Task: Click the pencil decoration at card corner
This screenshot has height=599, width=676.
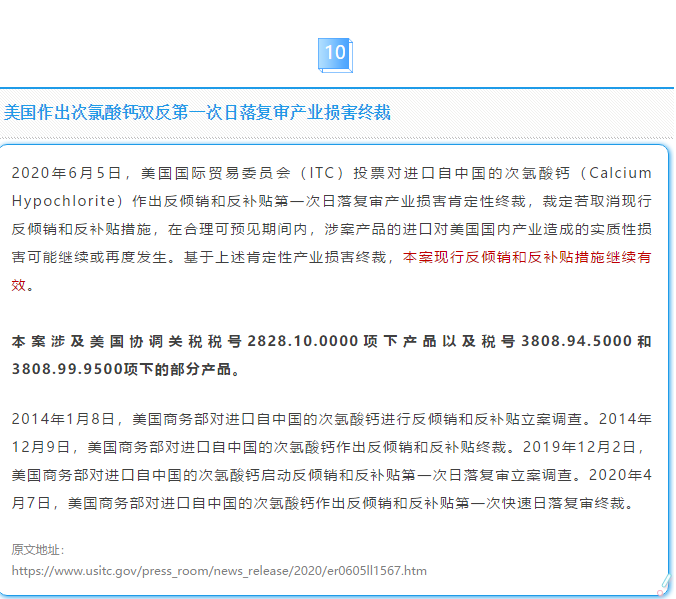Action: tap(664, 581)
